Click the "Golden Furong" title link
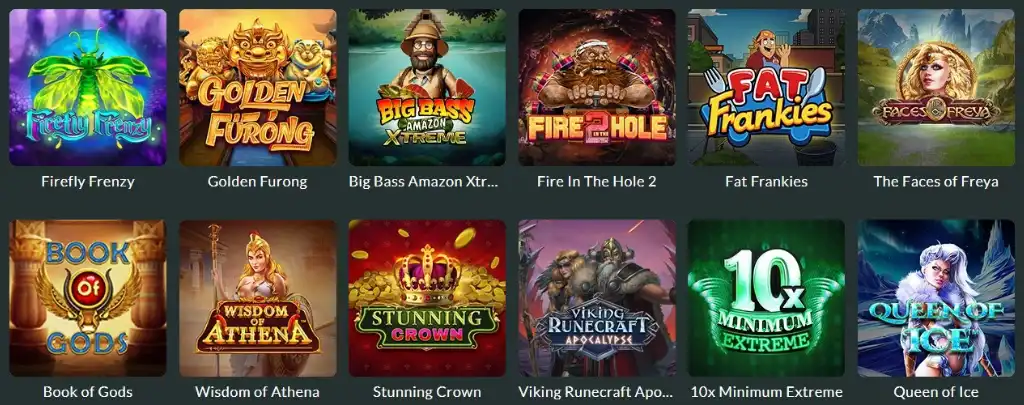 257,182
